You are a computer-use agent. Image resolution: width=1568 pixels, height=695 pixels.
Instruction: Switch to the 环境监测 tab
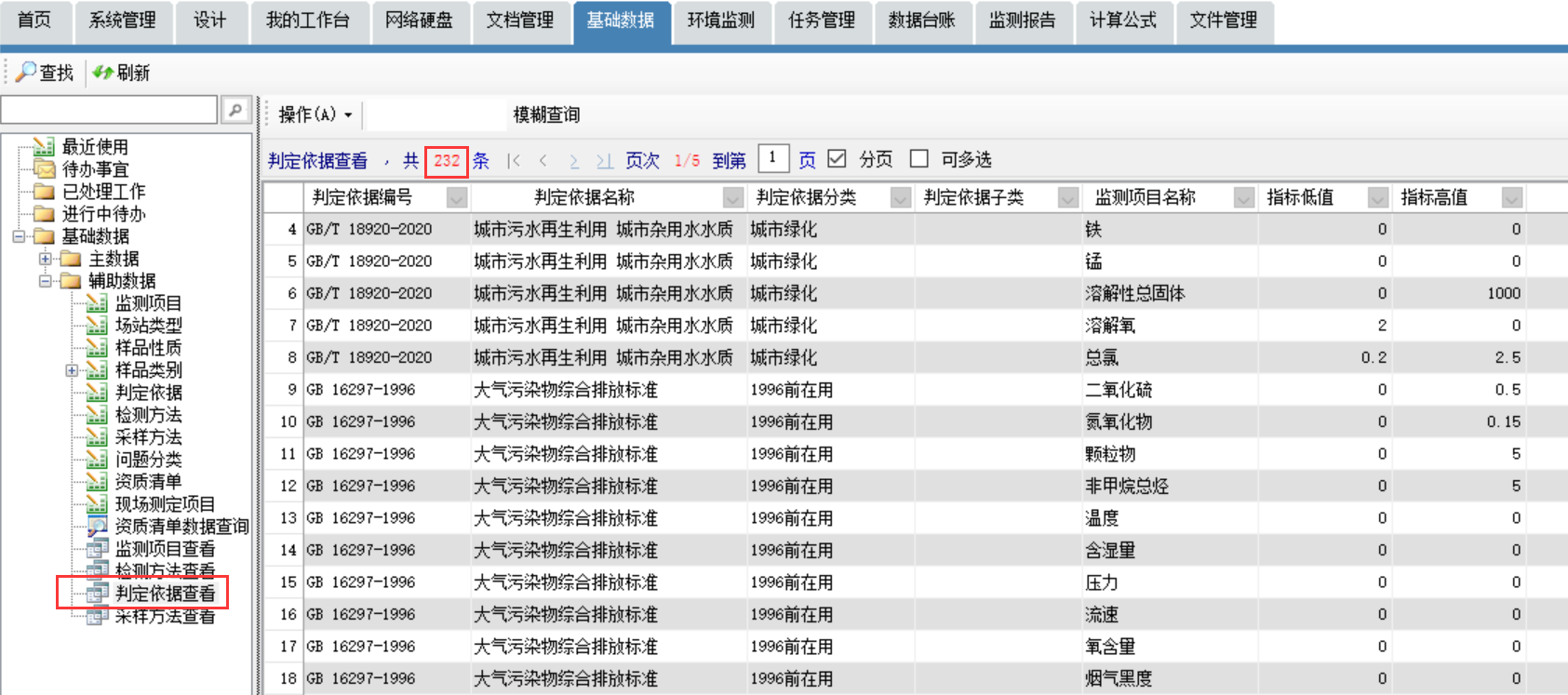(x=720, y=20)
